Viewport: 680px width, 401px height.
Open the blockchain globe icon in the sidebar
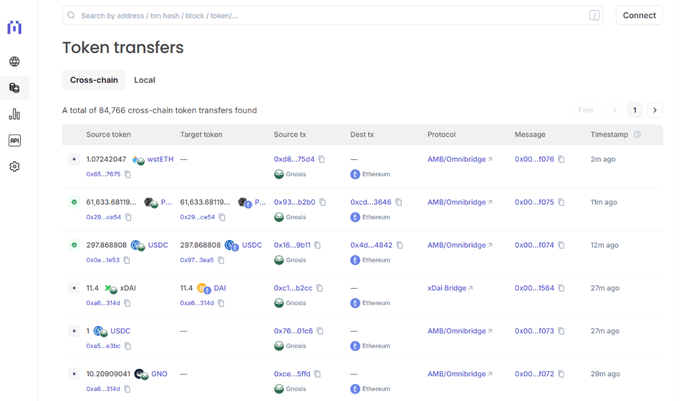(x=14, y=62)
